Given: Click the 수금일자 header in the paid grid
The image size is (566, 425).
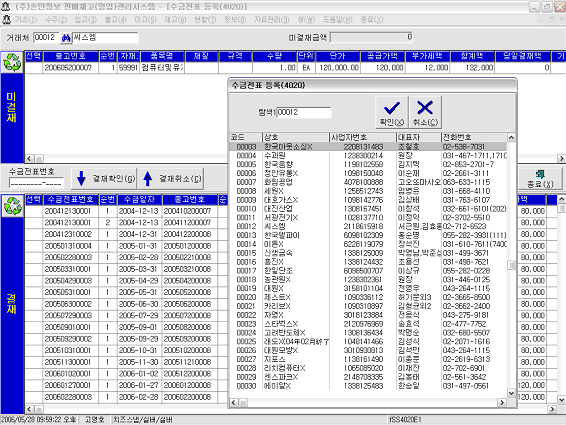Looking at the screenshot, I should (139, 199).
